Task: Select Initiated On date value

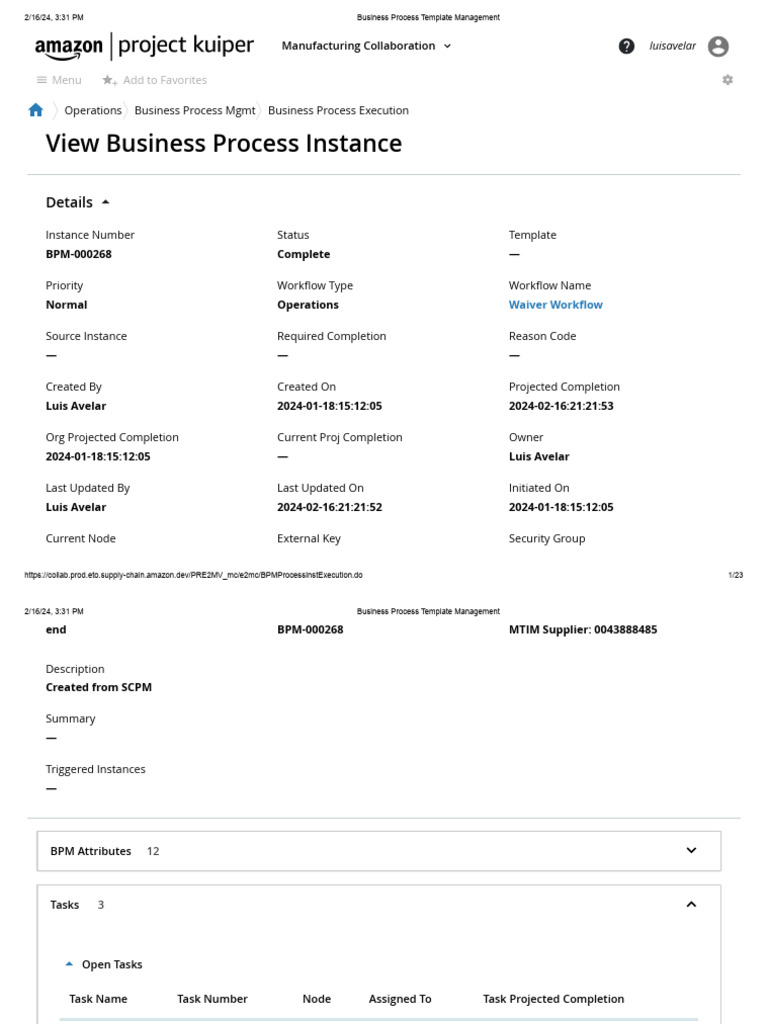Action: pos(561,507)
